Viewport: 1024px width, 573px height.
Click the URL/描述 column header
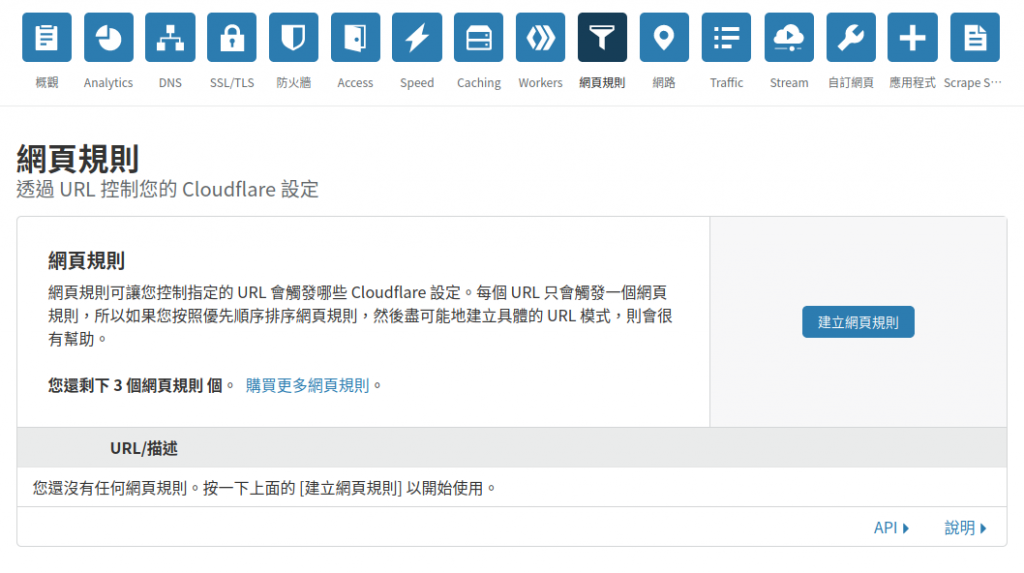[144, 449]
